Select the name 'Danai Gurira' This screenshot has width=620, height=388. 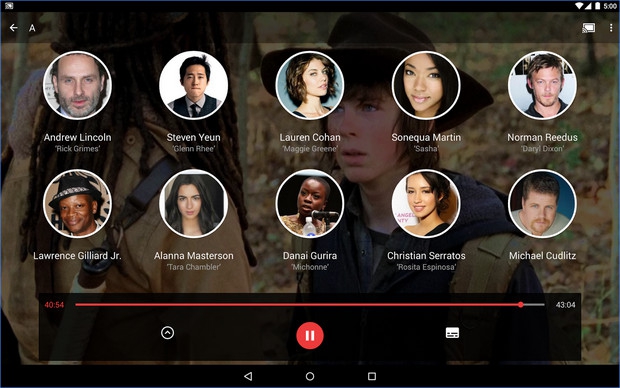[310, 256]
